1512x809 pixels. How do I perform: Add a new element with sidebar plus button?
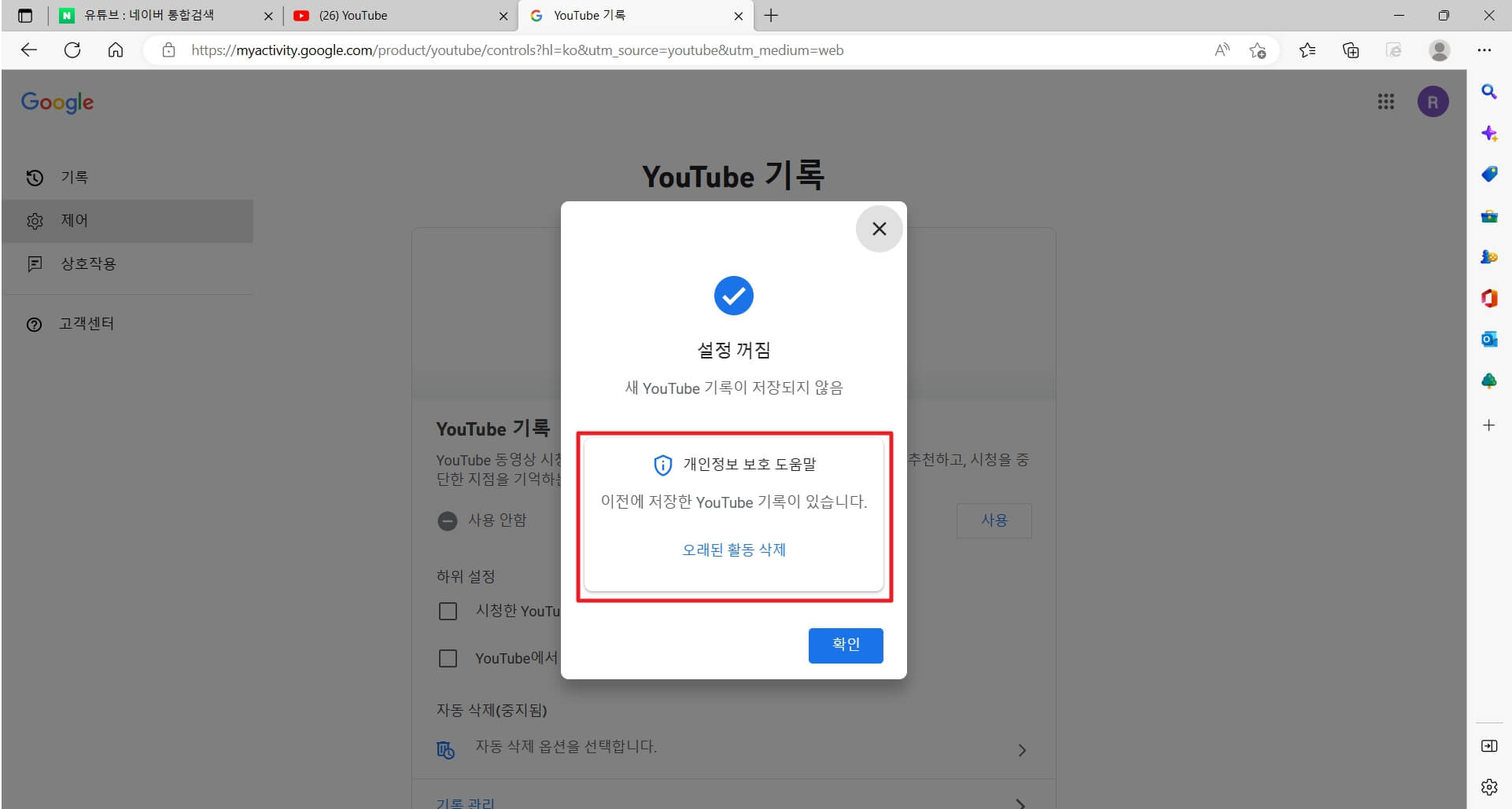point(1488,425)
